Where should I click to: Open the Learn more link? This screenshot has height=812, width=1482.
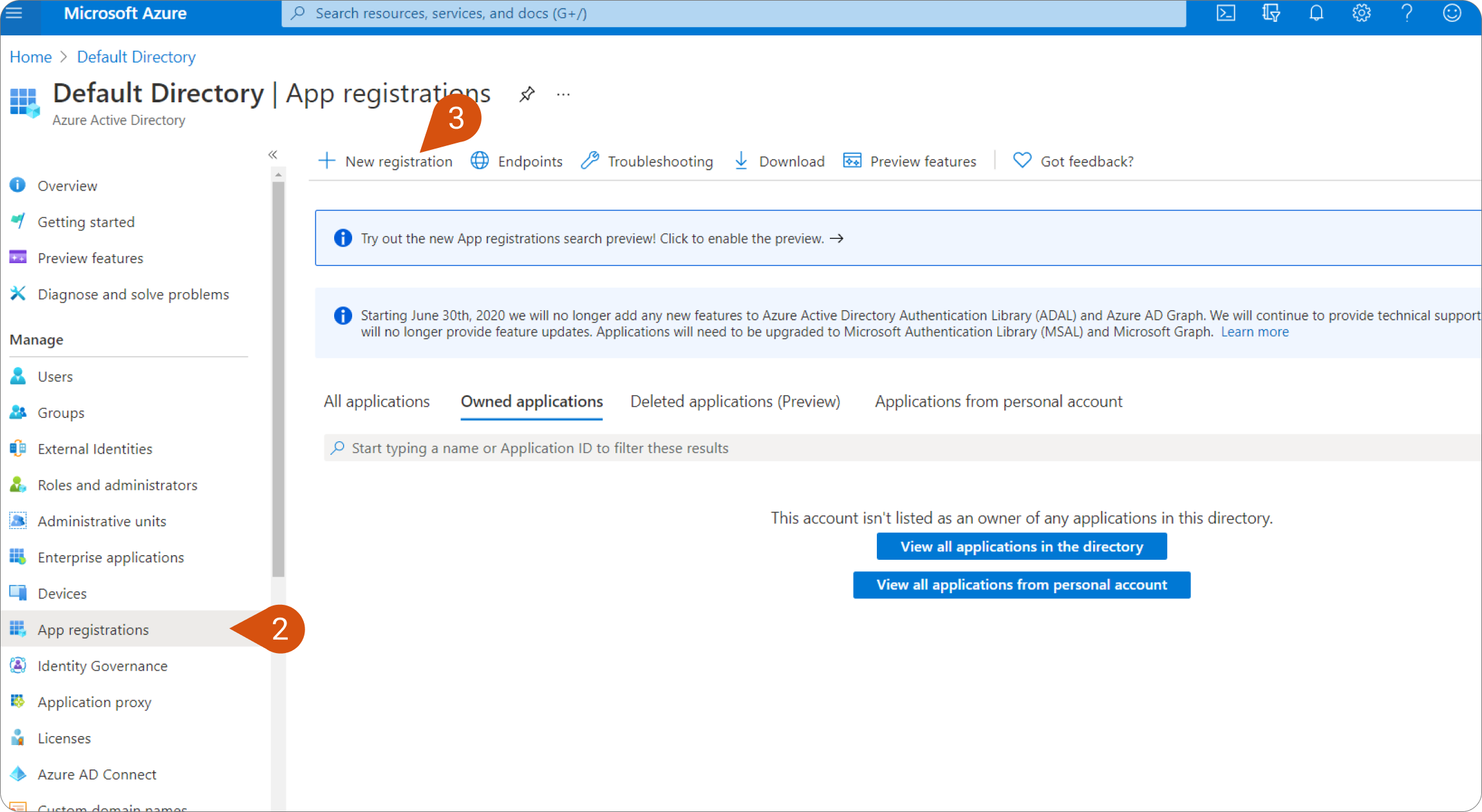point(1255,332)
